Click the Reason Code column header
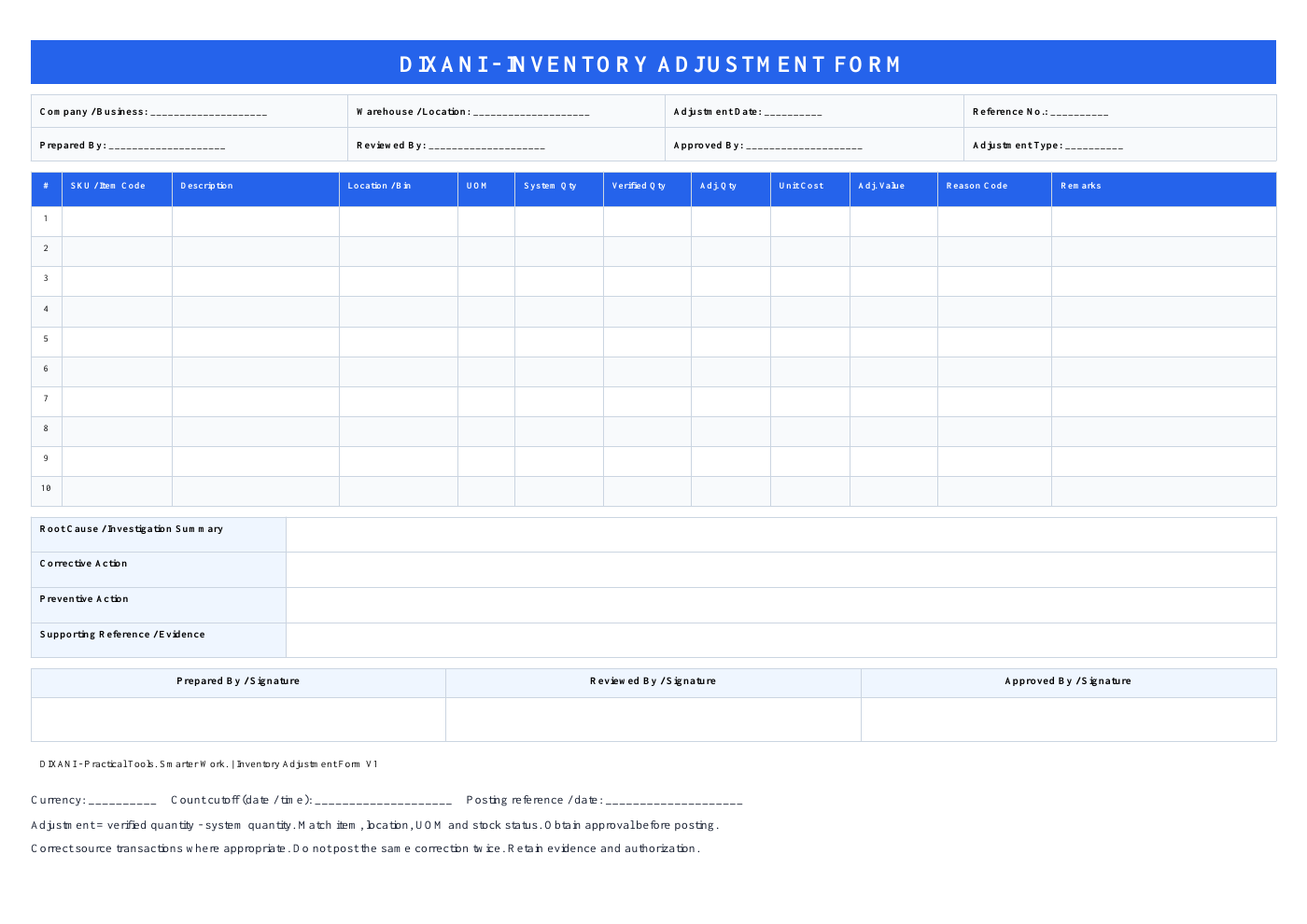Viewport: 1307px width, 924px height. click(x=995, y=189)
